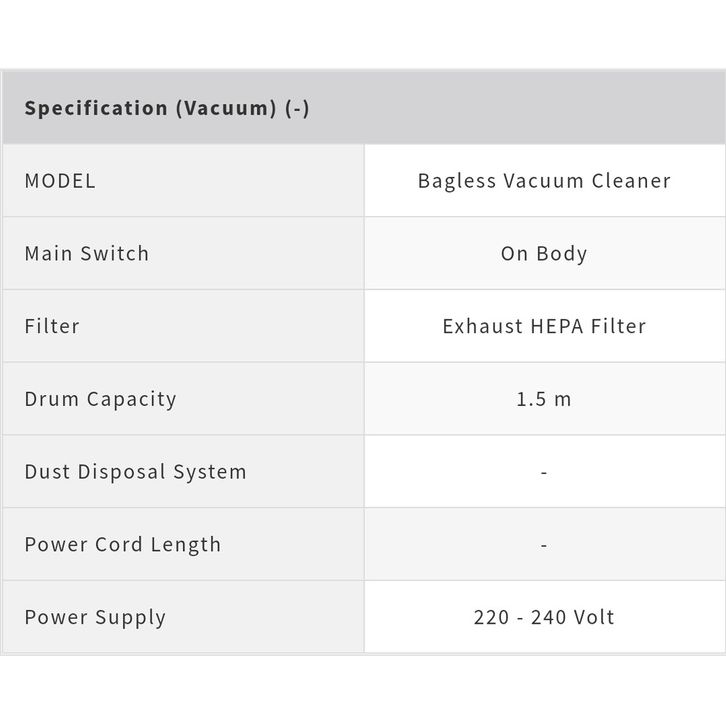Collapse the Specification (Vacuum) section header

[x=166, y=108]
